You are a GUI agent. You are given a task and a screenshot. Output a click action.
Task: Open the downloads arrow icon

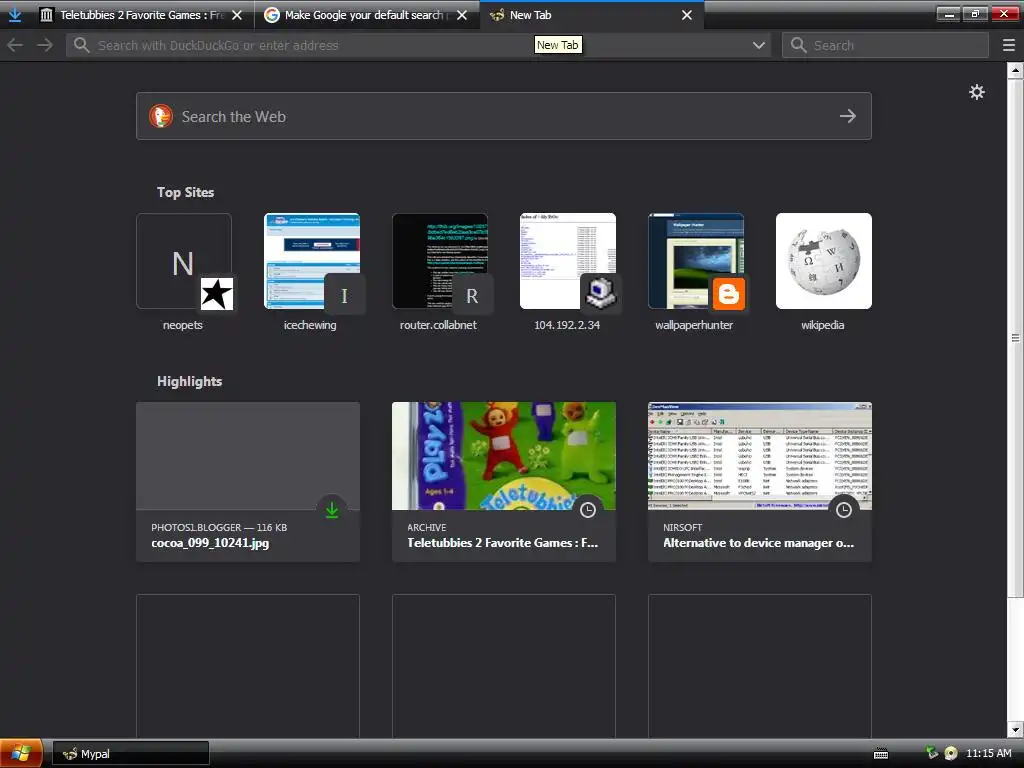[x=14, y=14]
